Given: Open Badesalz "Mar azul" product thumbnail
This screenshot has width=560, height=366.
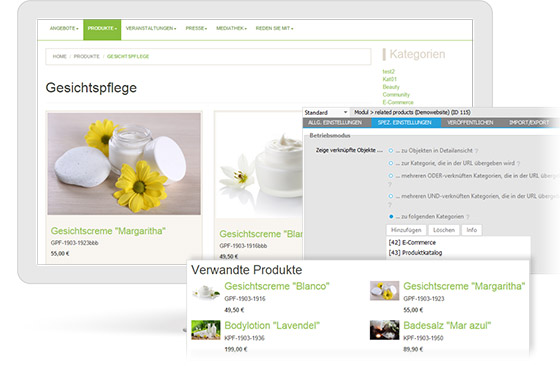Looking at the screenshot, I should (385, 330).
